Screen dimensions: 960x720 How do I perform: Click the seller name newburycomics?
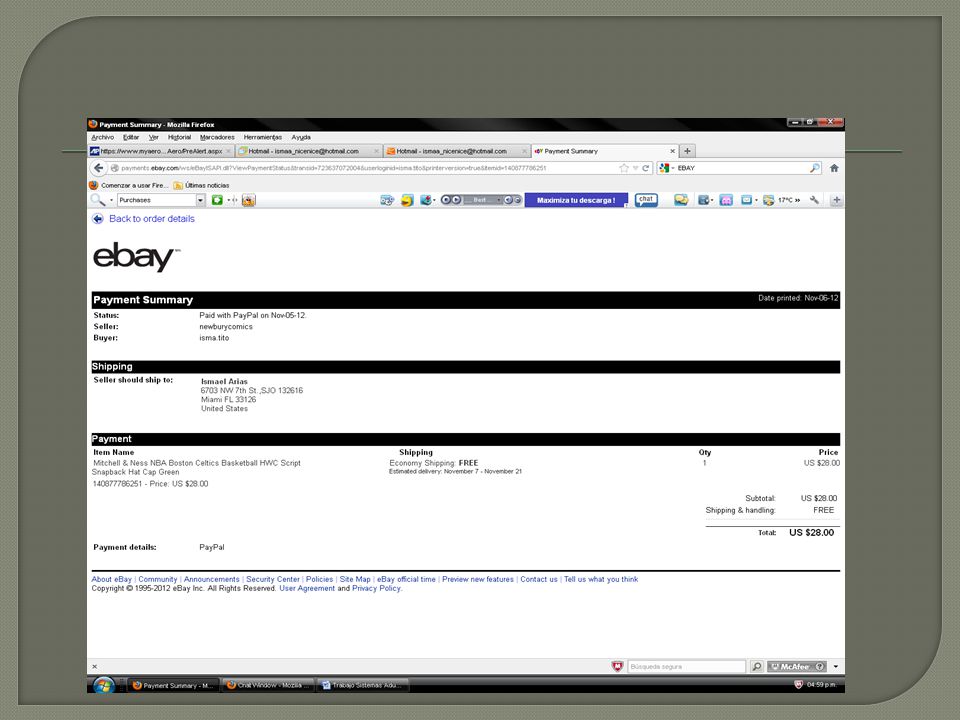click(x=226, y=327)
